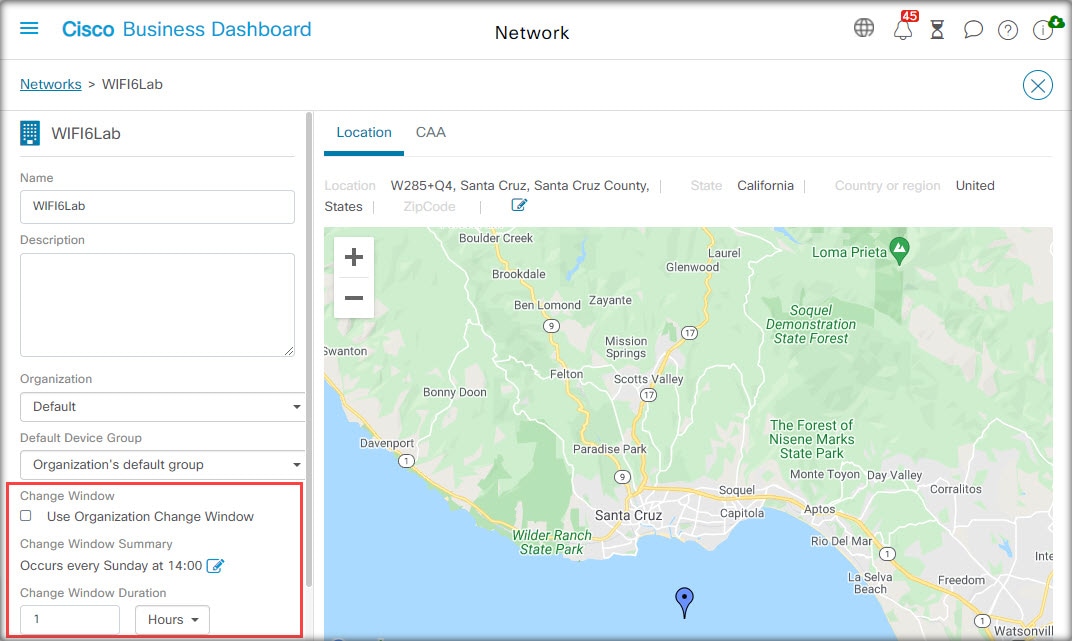Zoom in on the map
The width and height of the screenshot is (1072, 641).
[x=353, y=257]
